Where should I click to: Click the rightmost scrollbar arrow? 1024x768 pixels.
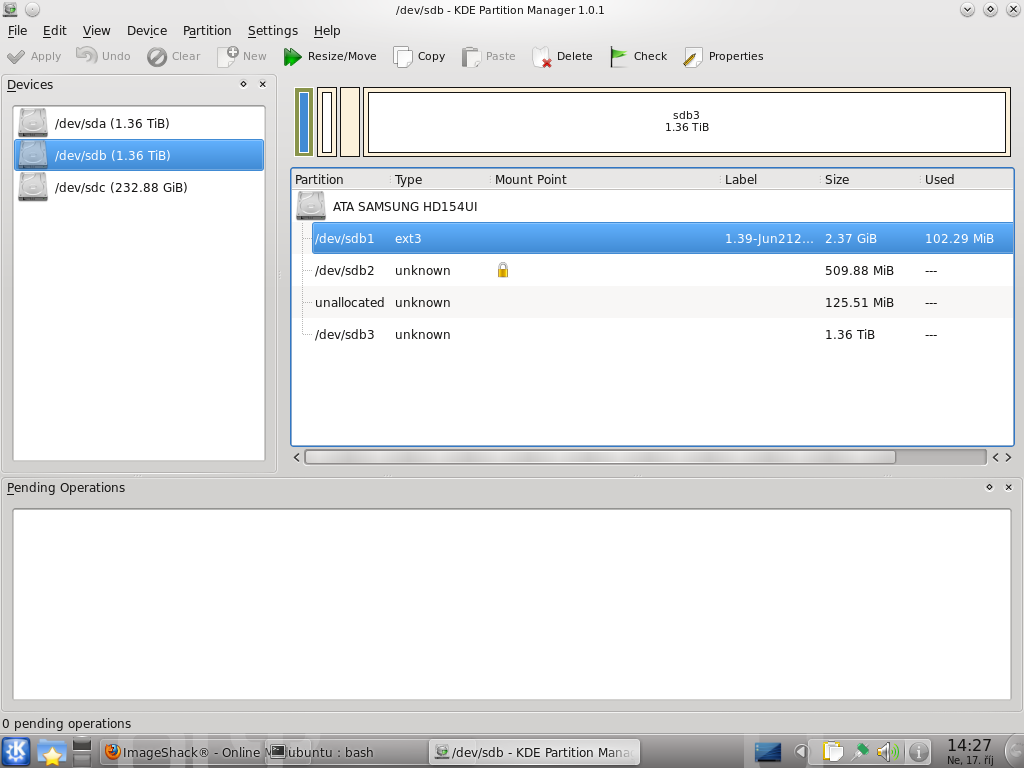pyautogui.click(x=1008, y=457)
